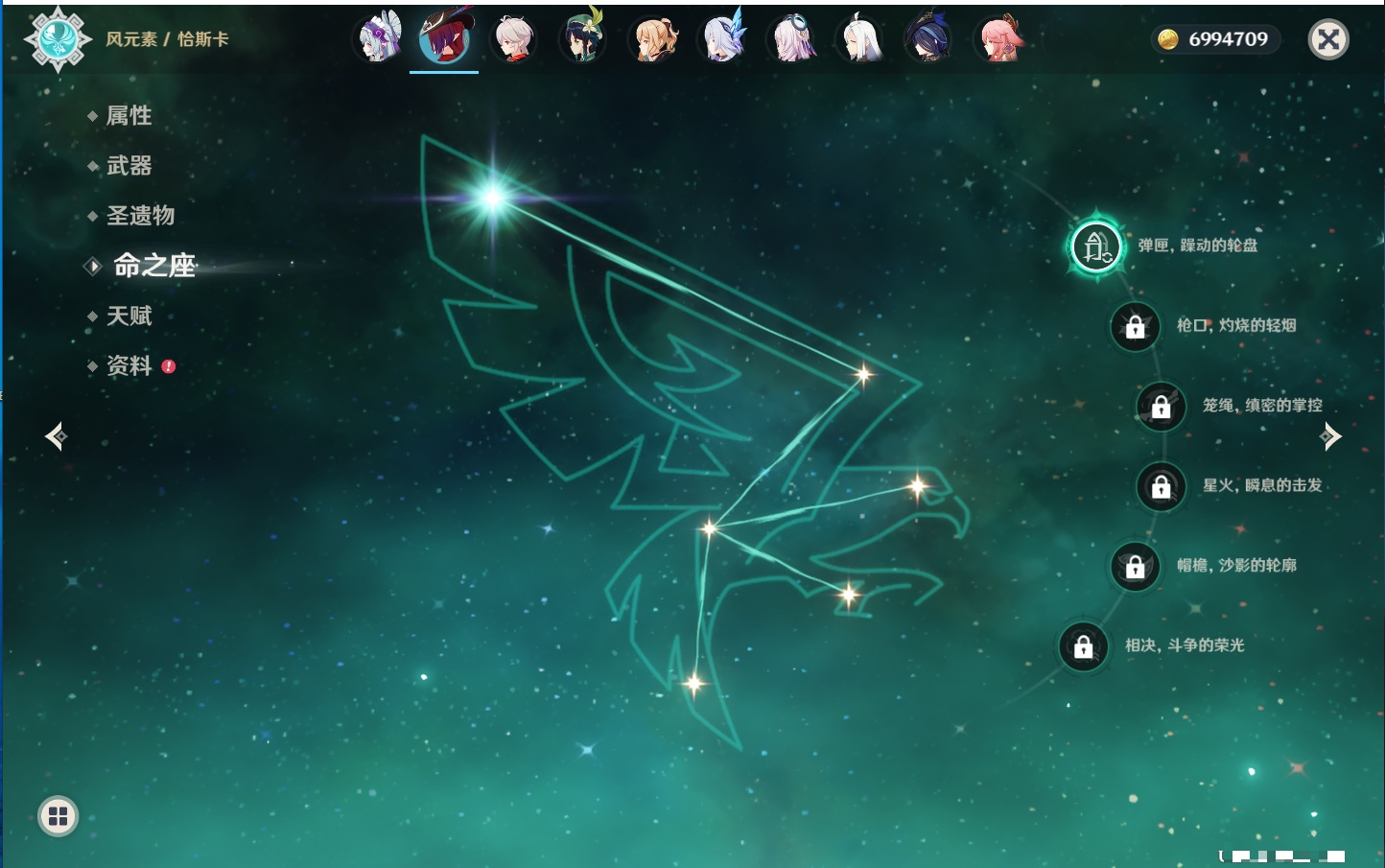
Task: Go to the next character with right arrow
Action: 1329,436
